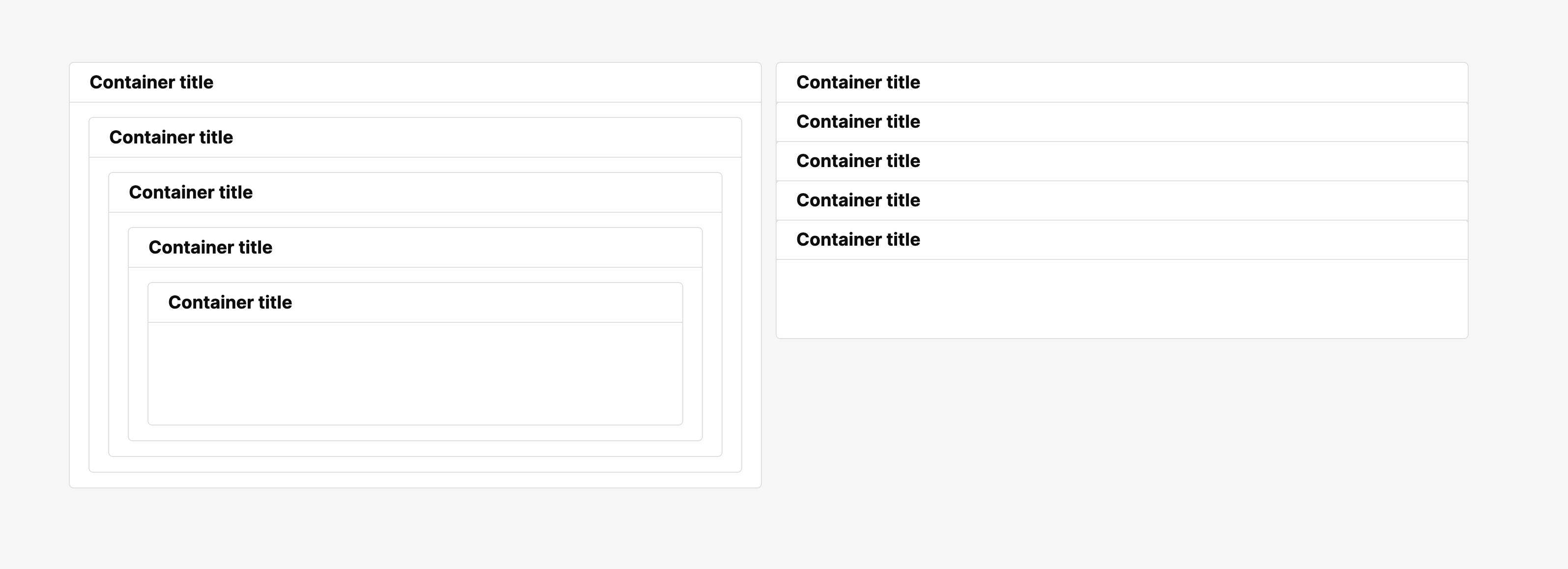This screenshot has width=1568, height=569.
Task: Click the outermost nested container's title text
Action: coord(151,82)
